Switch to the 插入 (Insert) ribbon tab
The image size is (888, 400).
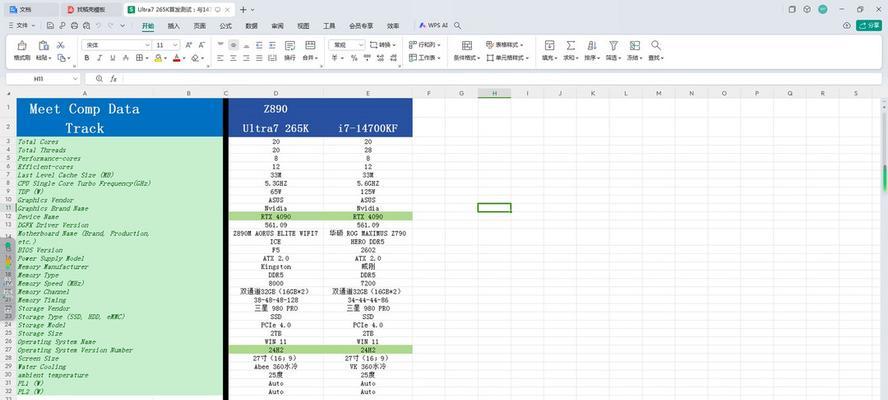tap(174, 25)
